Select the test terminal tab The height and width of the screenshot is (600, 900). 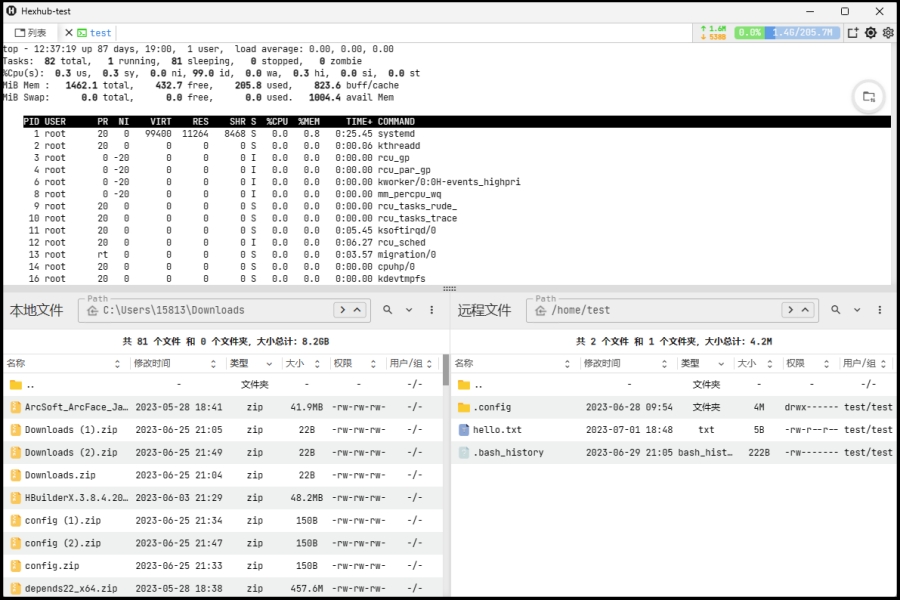95,33
